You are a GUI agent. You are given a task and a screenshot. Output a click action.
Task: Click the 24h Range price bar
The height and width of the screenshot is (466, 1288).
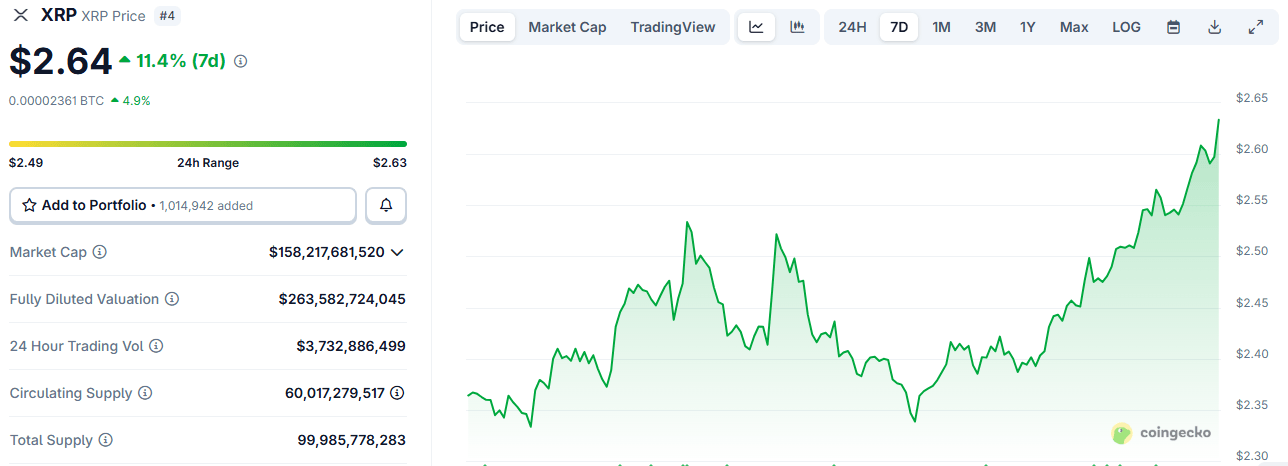208,144
